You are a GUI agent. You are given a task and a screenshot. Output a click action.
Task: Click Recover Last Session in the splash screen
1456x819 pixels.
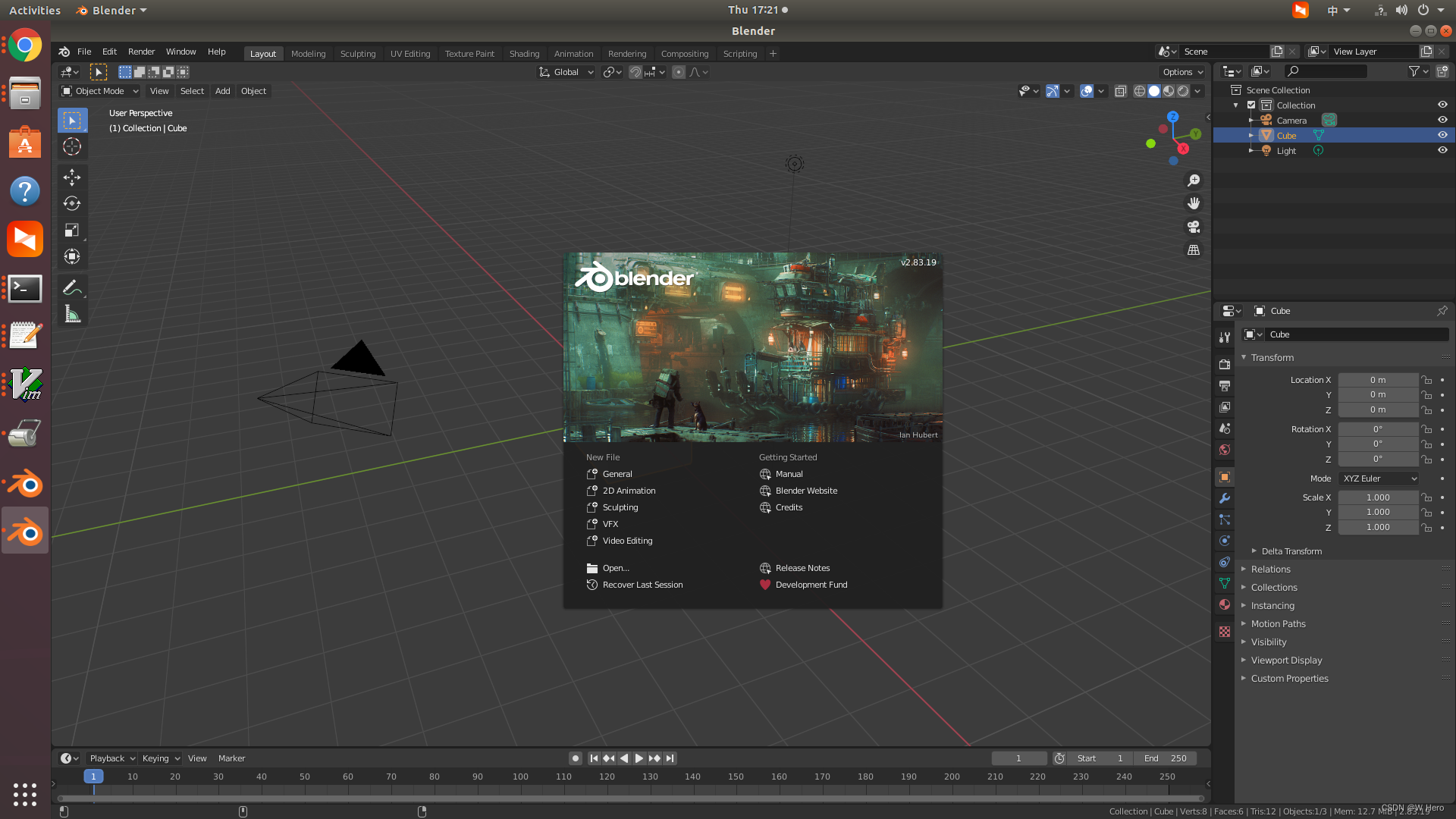point(642,585)
